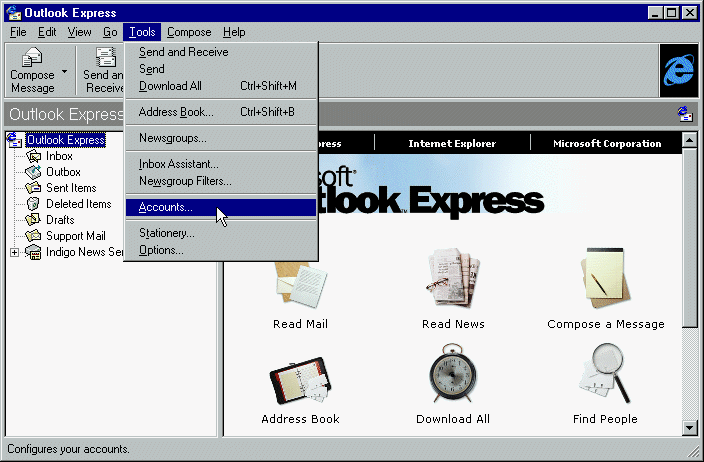Open the View menu
This screenshot has width=704, height=462.
79,32
